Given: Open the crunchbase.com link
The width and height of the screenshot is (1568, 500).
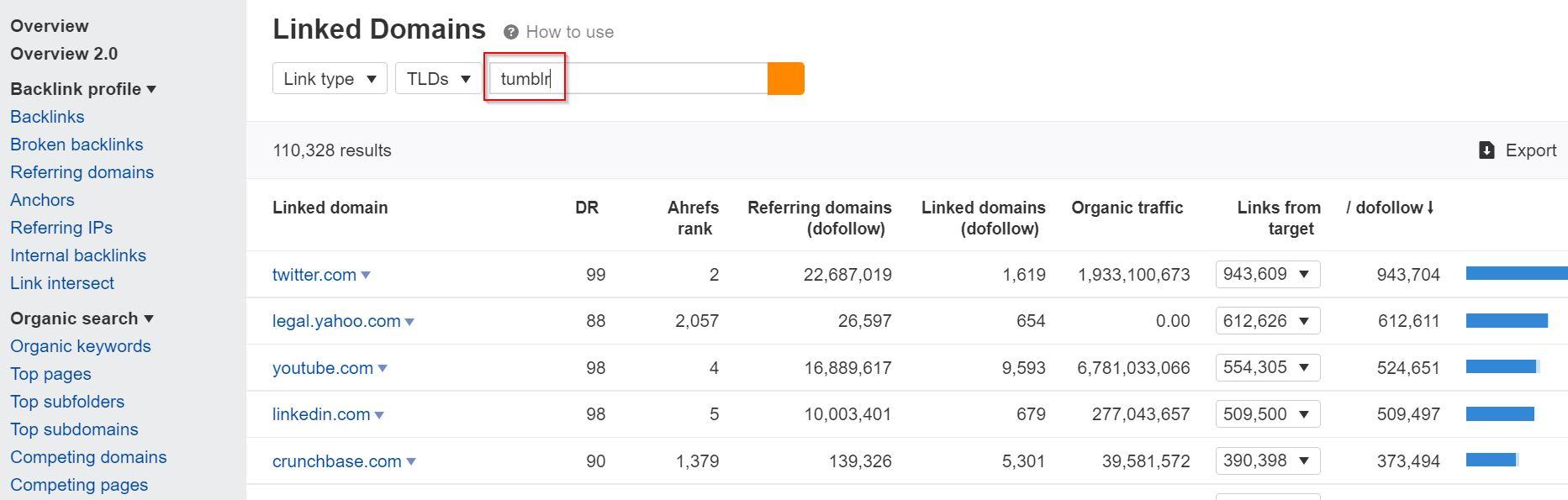Looking at the screenshot, I should coord(337,461).
